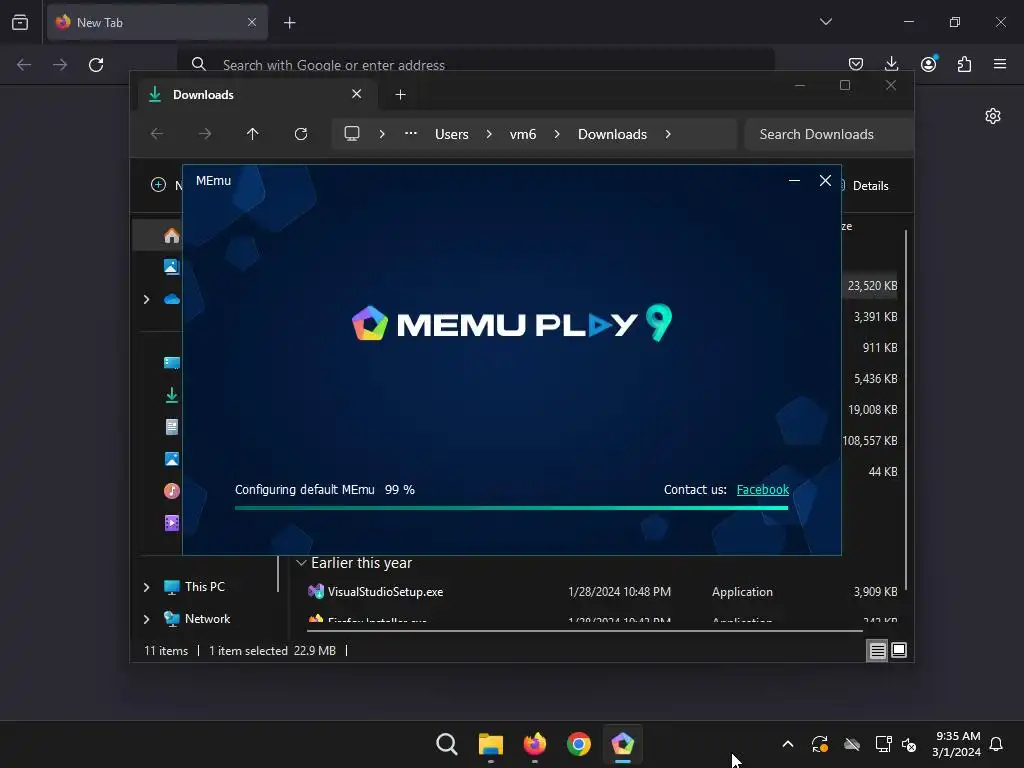The height and width of the screenshot is (768, 1024).
Task: Show hidden system tray icons
Action: pyautogui.click(x=788, y=744)
